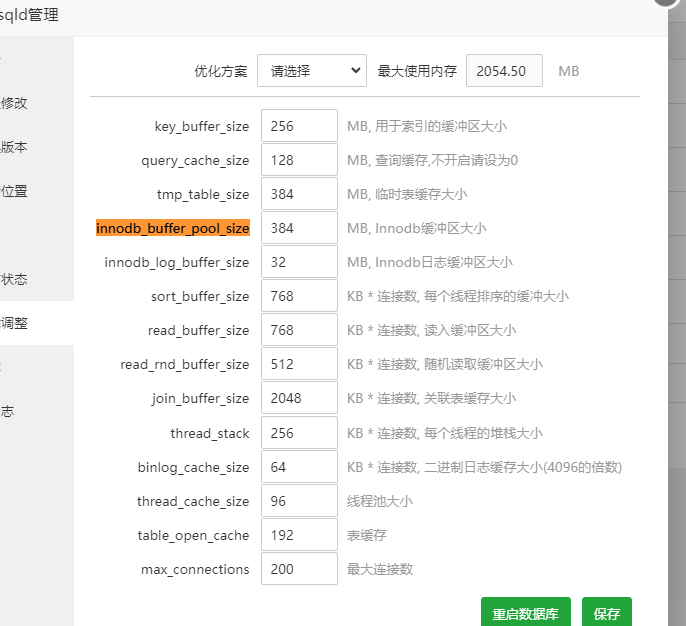Click the thread_cache_size label
The width and height of the screenshot is (686, 626).
[193, 501]
